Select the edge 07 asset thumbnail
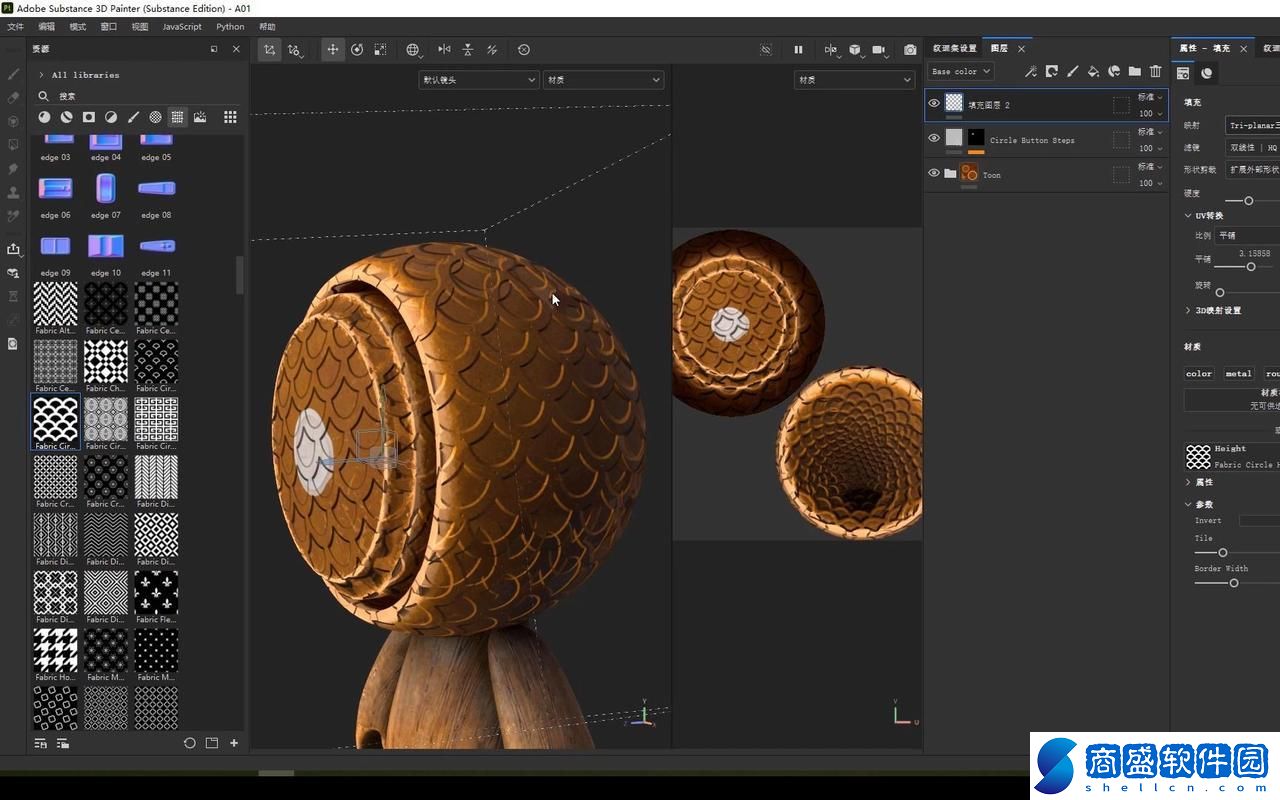1280x800 pixels. click(x=106, y=187)
